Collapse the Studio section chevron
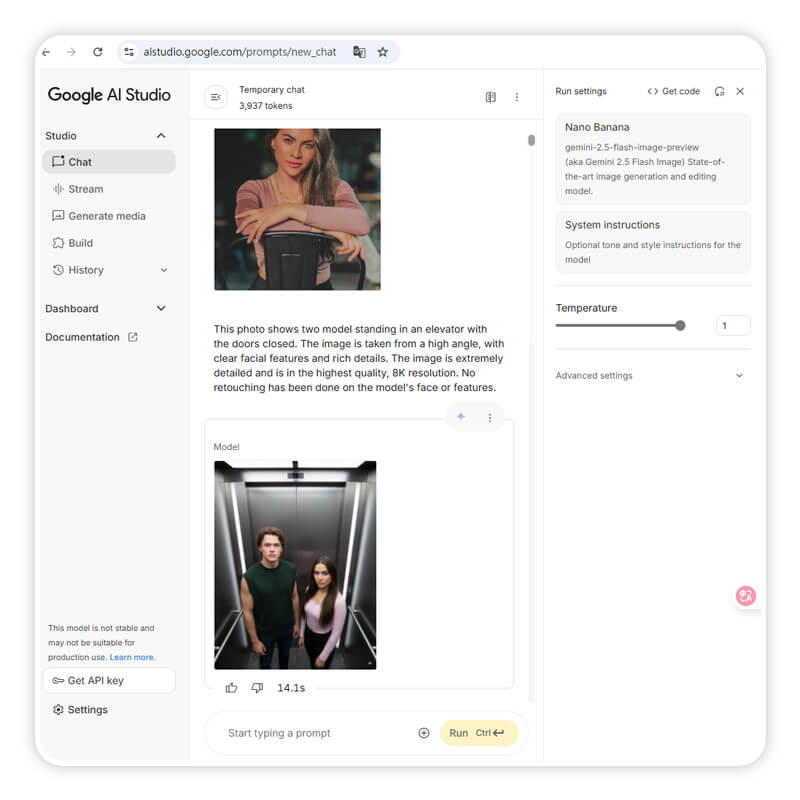The width and height of the screenshot is (800, 800). pyautogui.click(x=161, y=136)
